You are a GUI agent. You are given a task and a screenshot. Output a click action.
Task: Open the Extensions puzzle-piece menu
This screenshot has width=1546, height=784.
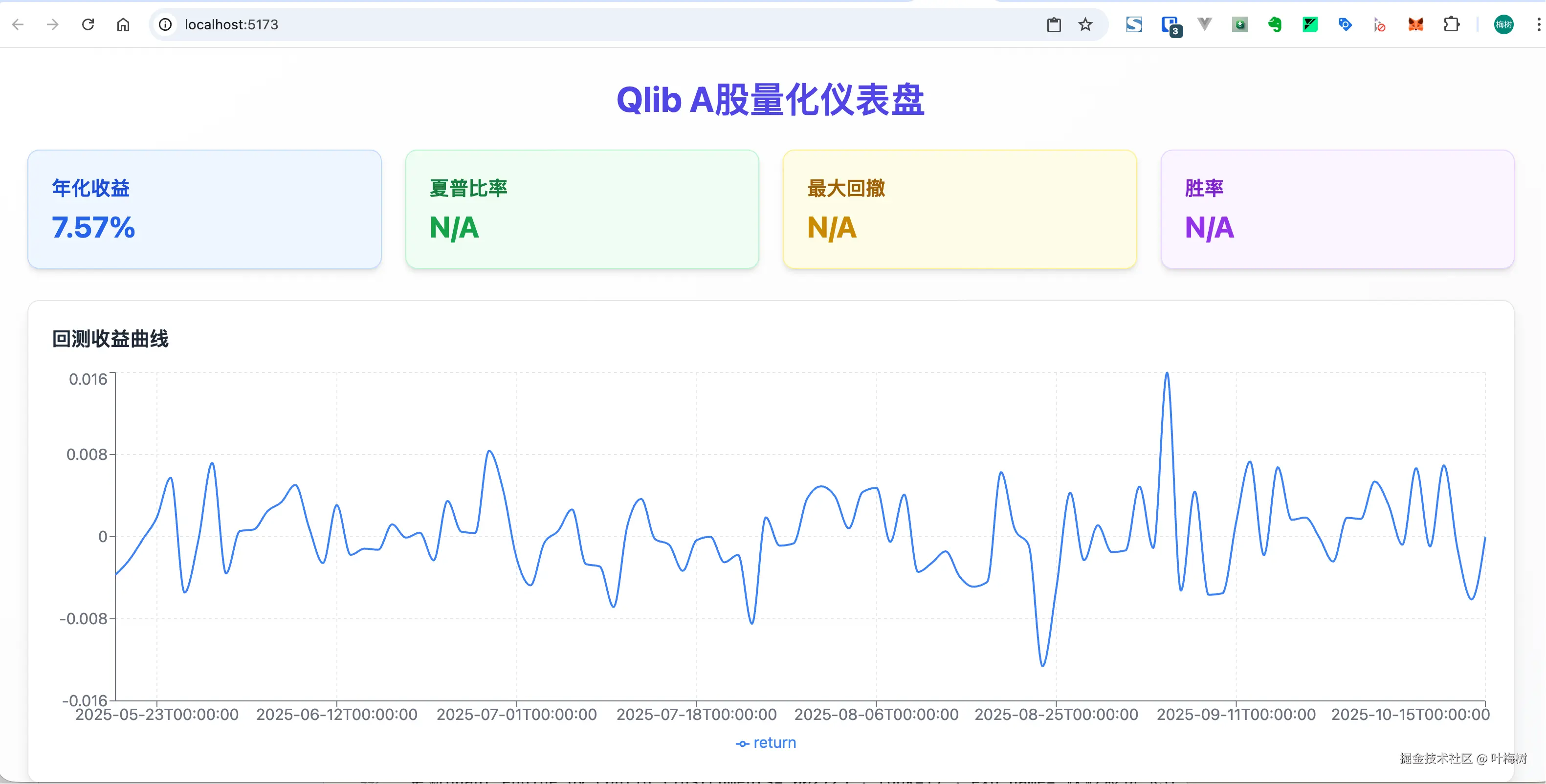click(1451, 24)
